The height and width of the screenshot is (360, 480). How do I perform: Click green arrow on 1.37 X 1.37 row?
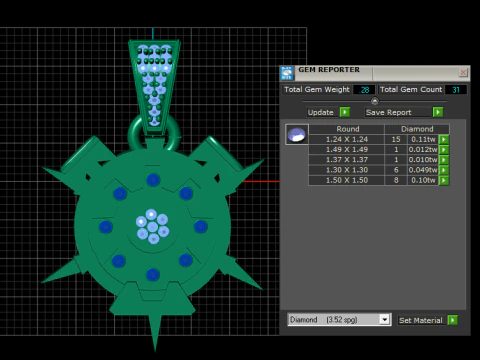pyautogui.click(x=444, y=160)
